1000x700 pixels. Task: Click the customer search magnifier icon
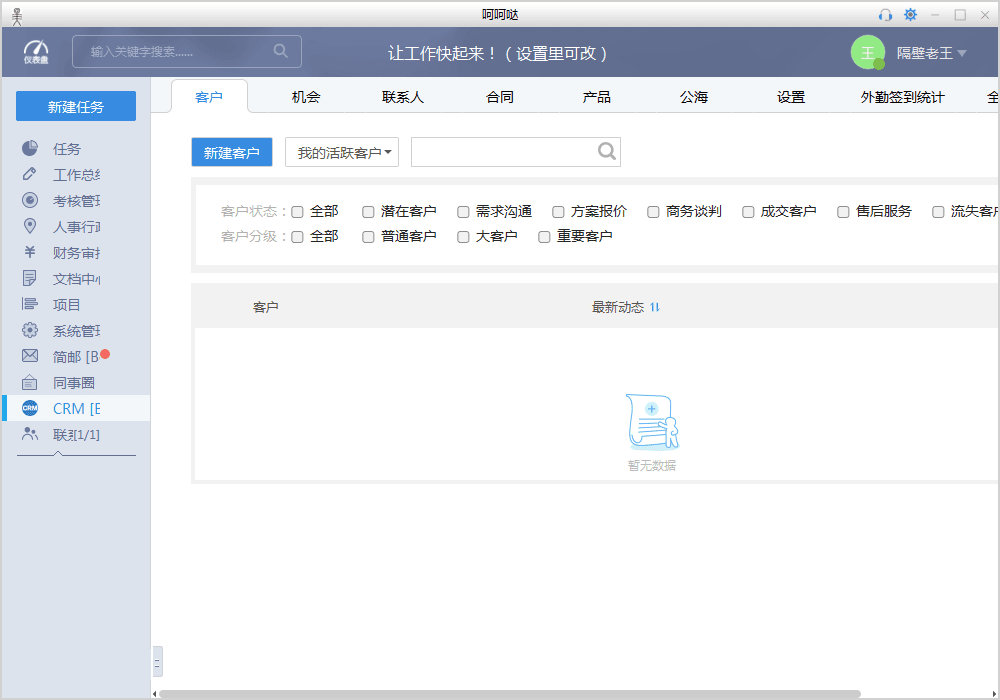pos(607,151)
